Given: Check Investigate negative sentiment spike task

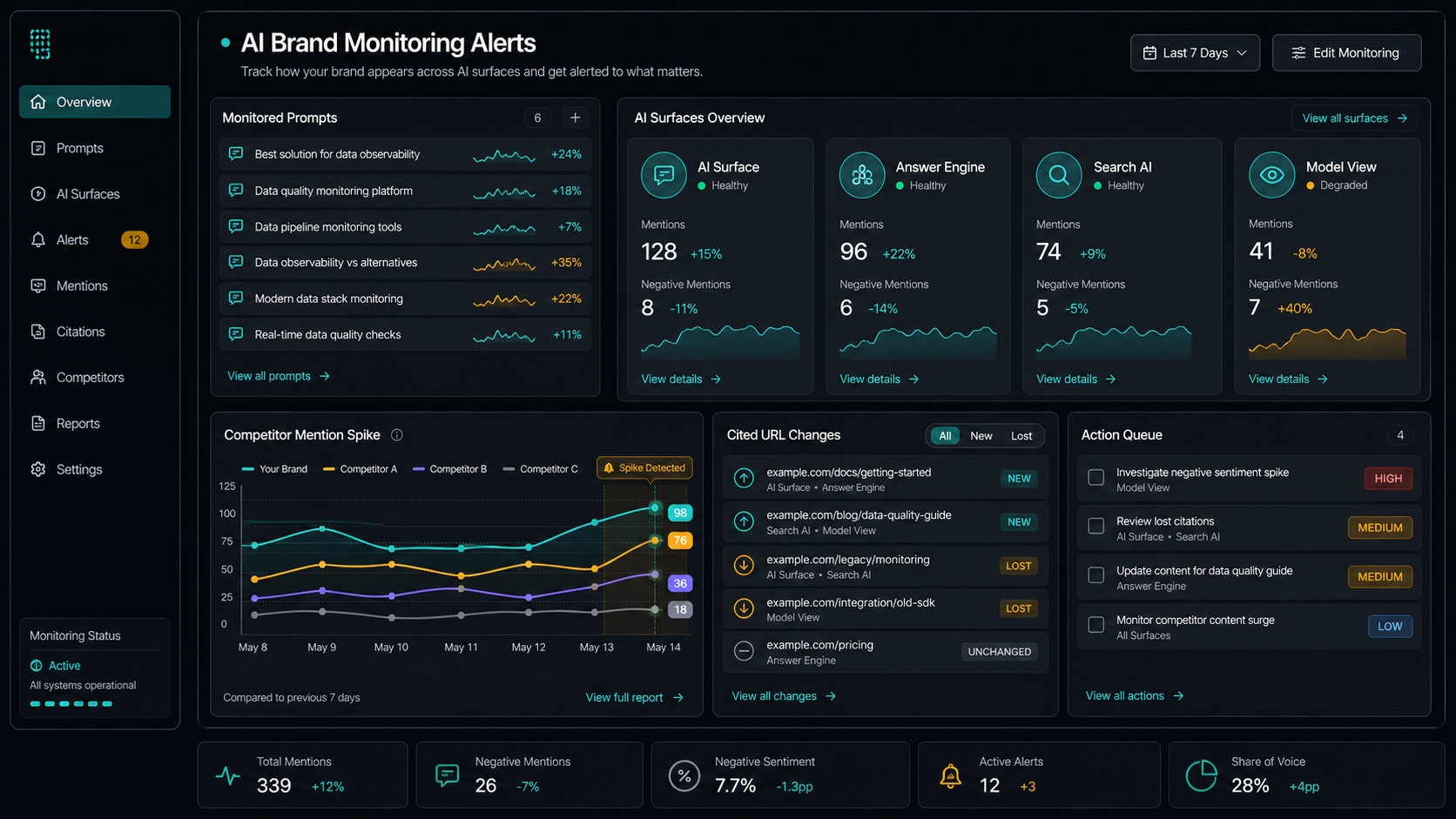Looking at the screenshot, I should (1096, 478).
